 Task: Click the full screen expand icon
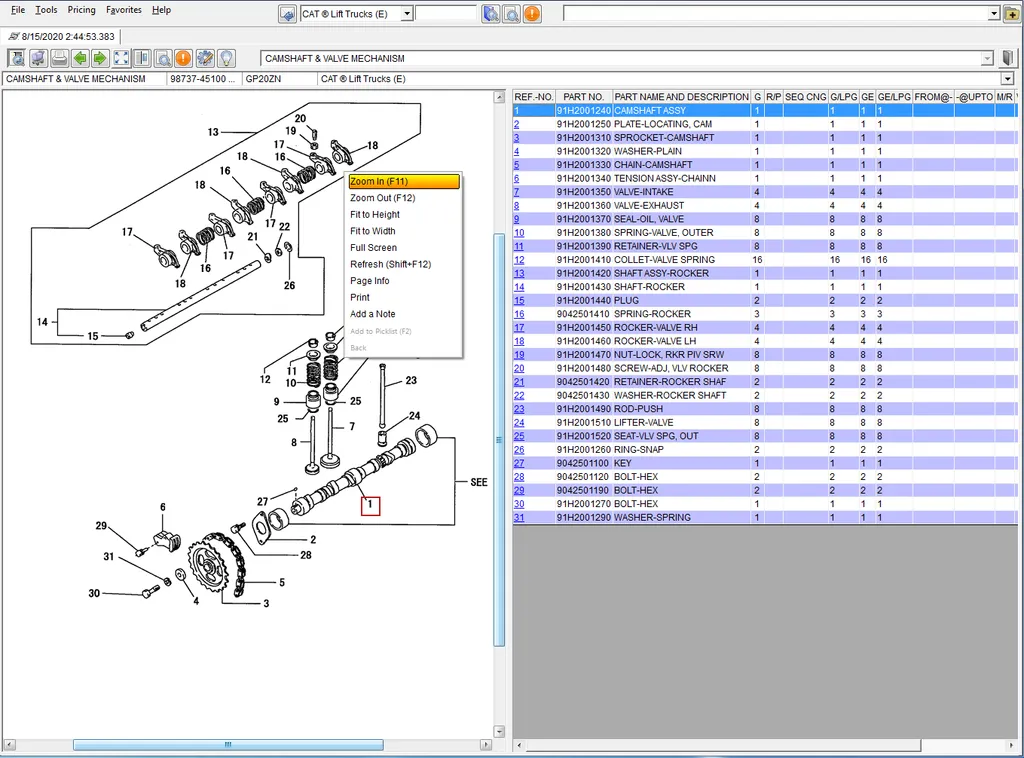(x=121, y=58)
